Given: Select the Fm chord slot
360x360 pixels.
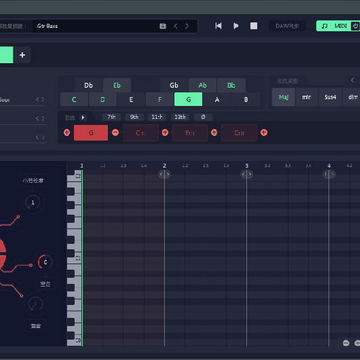Looking at the screenshot, I should 190,133.
